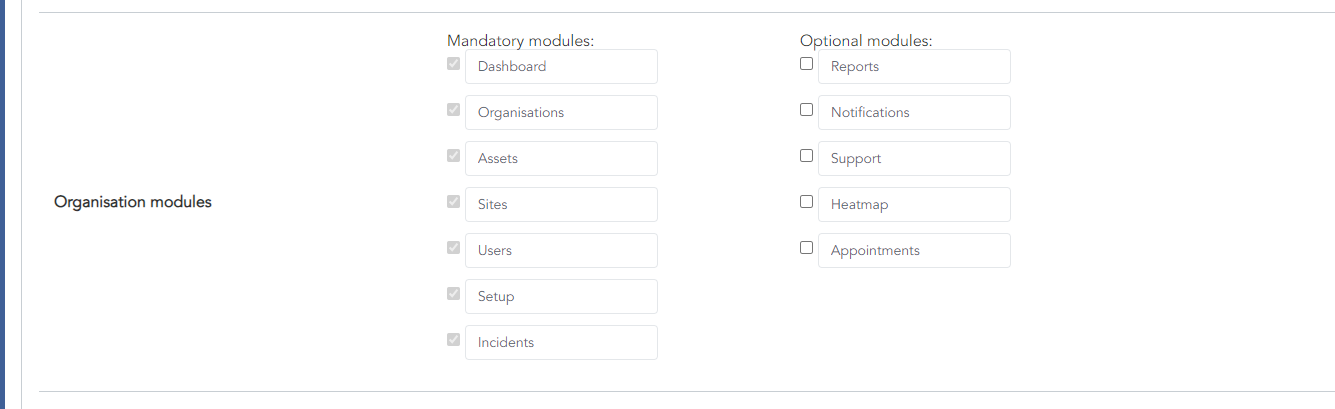Click the Organisation modules section label
1335x409 pixels.
133,202
